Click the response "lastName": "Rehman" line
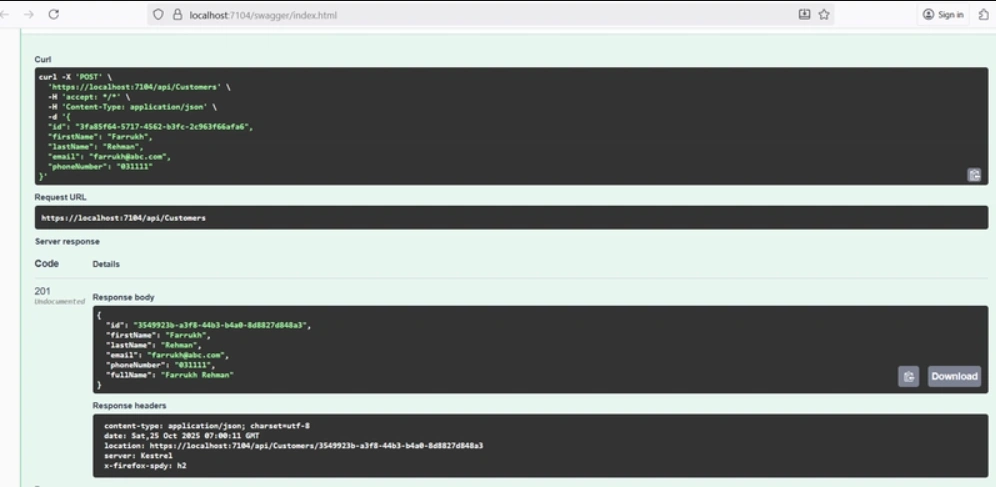This screenshot has height=487, width=996. click(x=153, y=345)
